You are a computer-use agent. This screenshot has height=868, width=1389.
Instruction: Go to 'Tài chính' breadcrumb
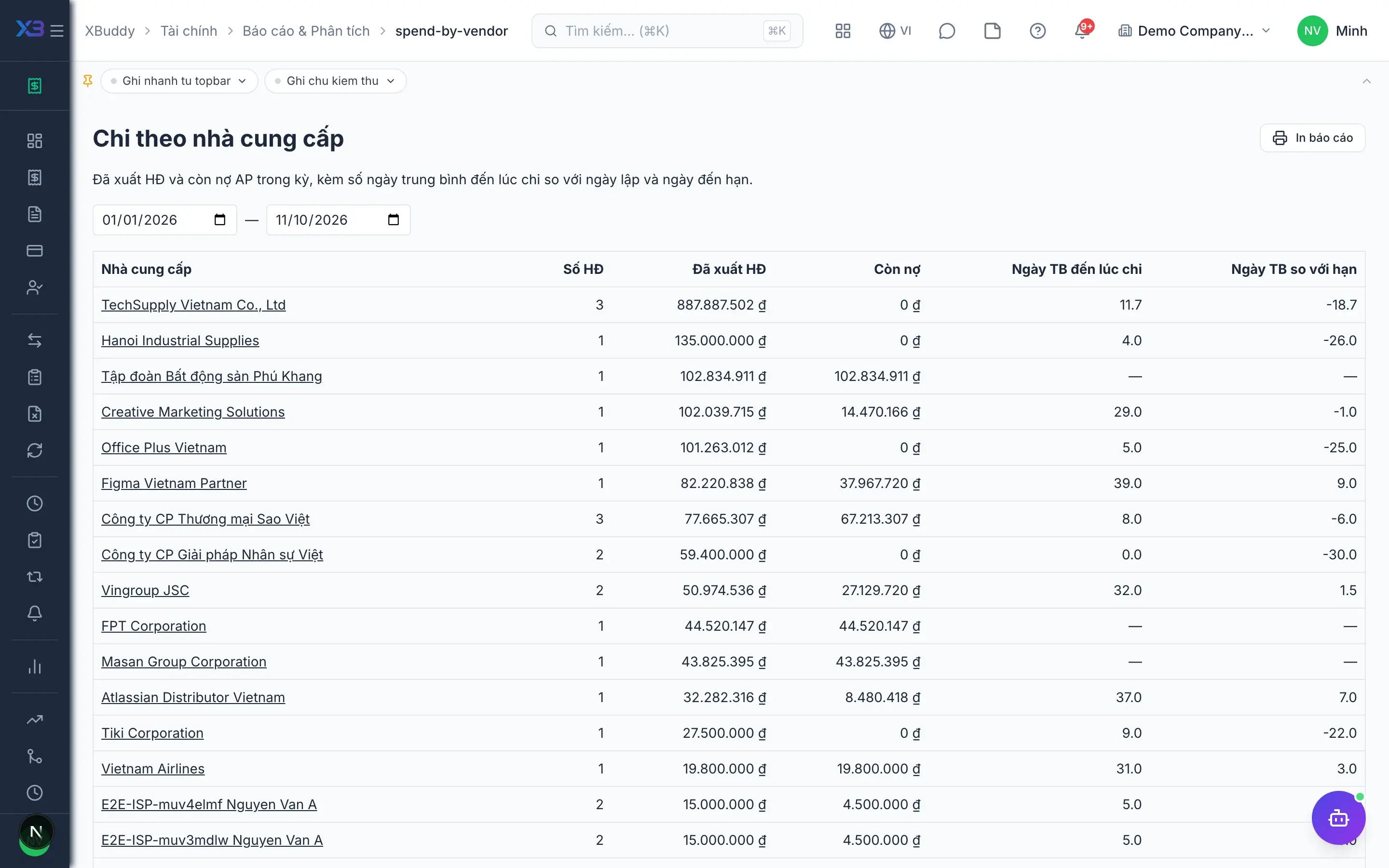click(x=189, y=31)
